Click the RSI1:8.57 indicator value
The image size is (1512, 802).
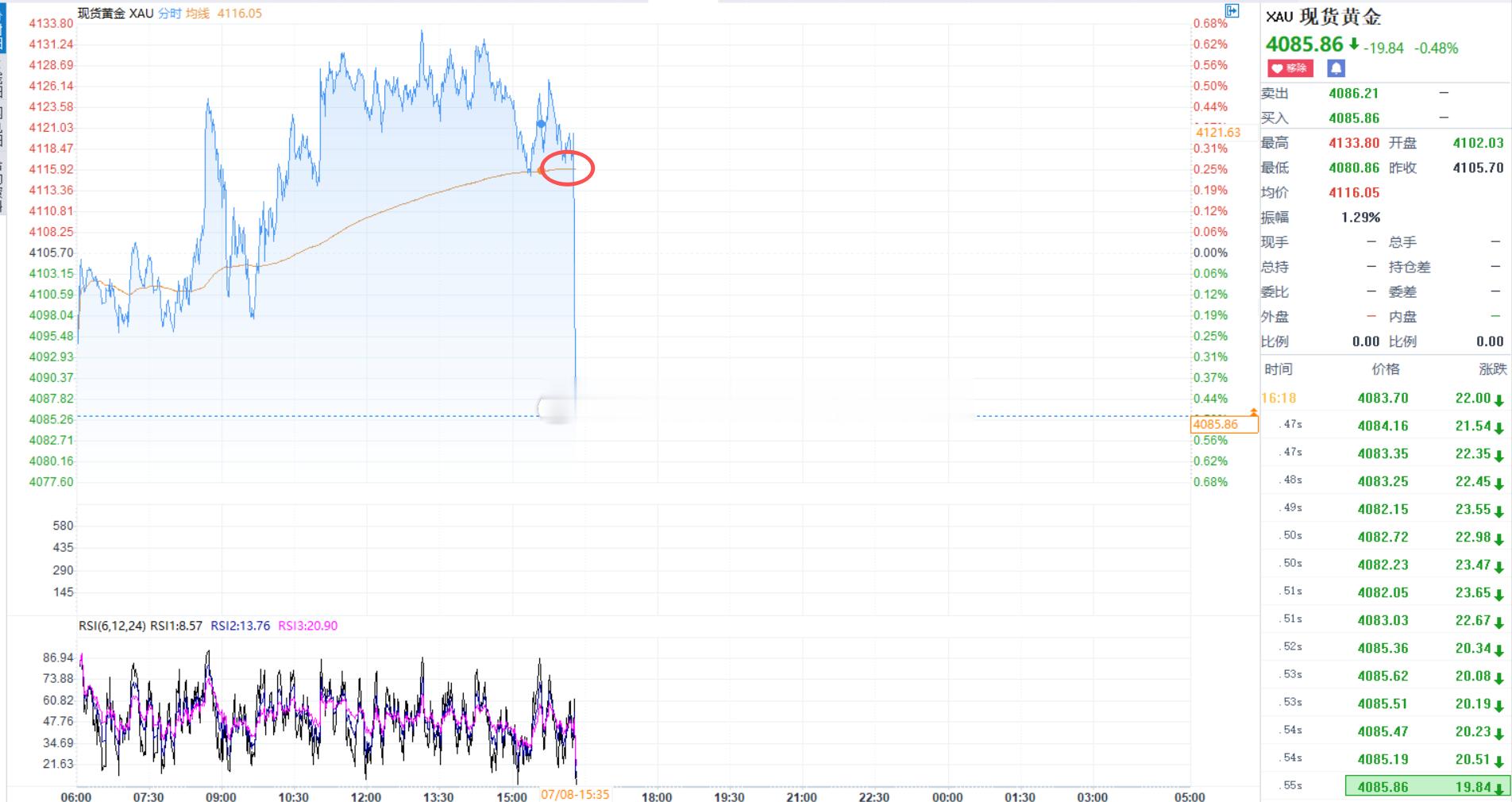click(x=176, y=626)
